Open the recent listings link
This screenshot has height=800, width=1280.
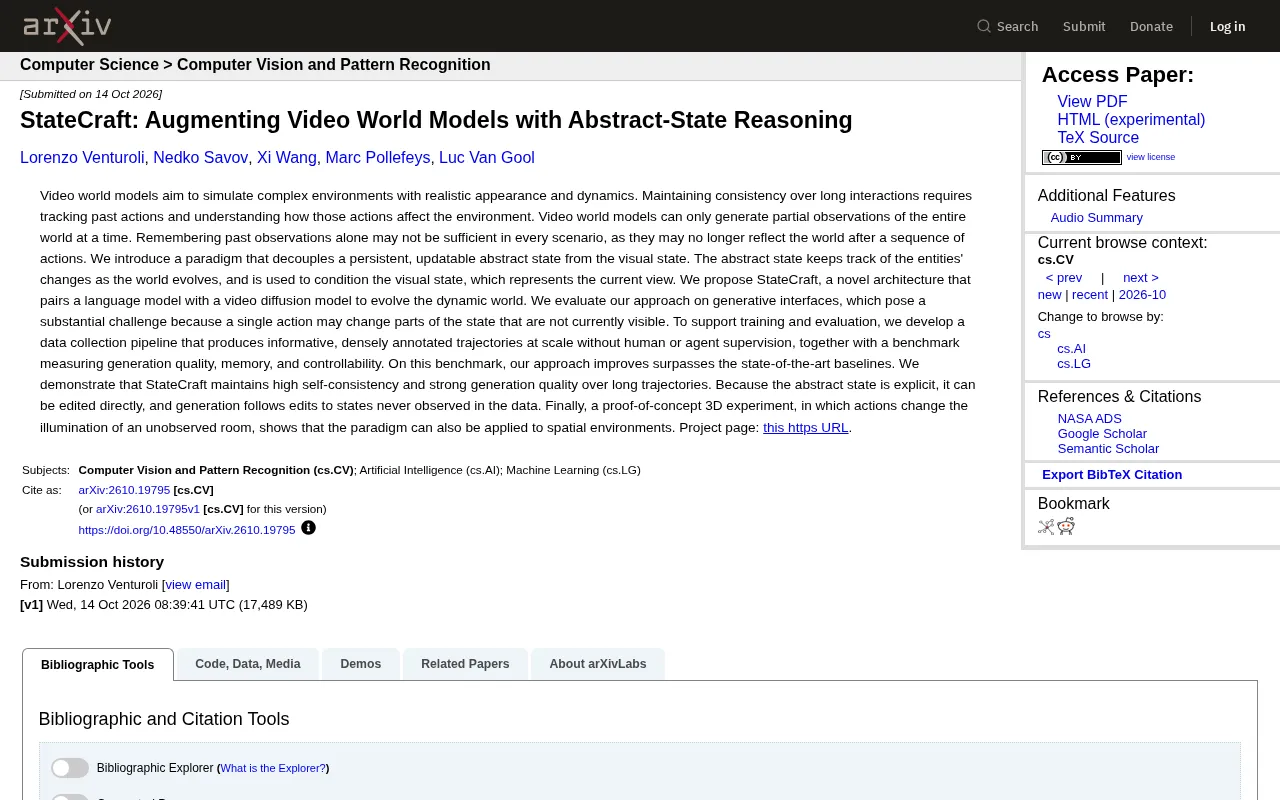1090,295
